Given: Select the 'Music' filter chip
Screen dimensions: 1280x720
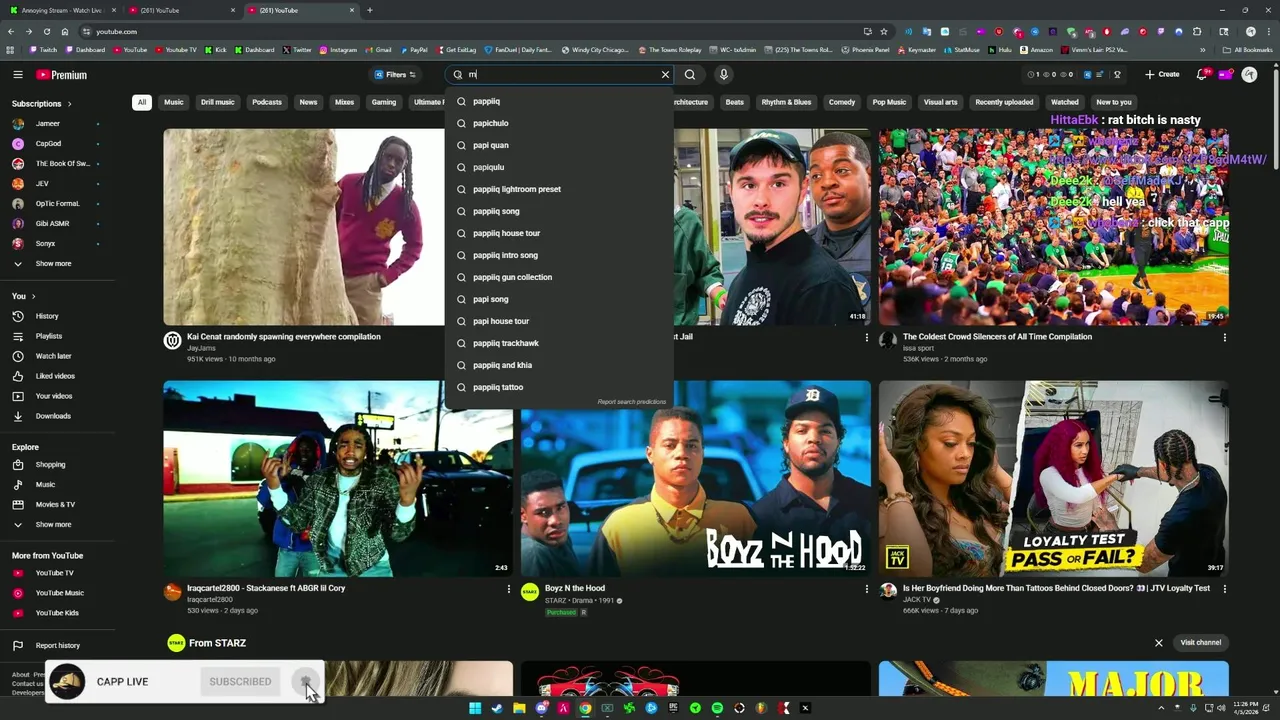Looking at the screenshot, I should pos(174,102).
